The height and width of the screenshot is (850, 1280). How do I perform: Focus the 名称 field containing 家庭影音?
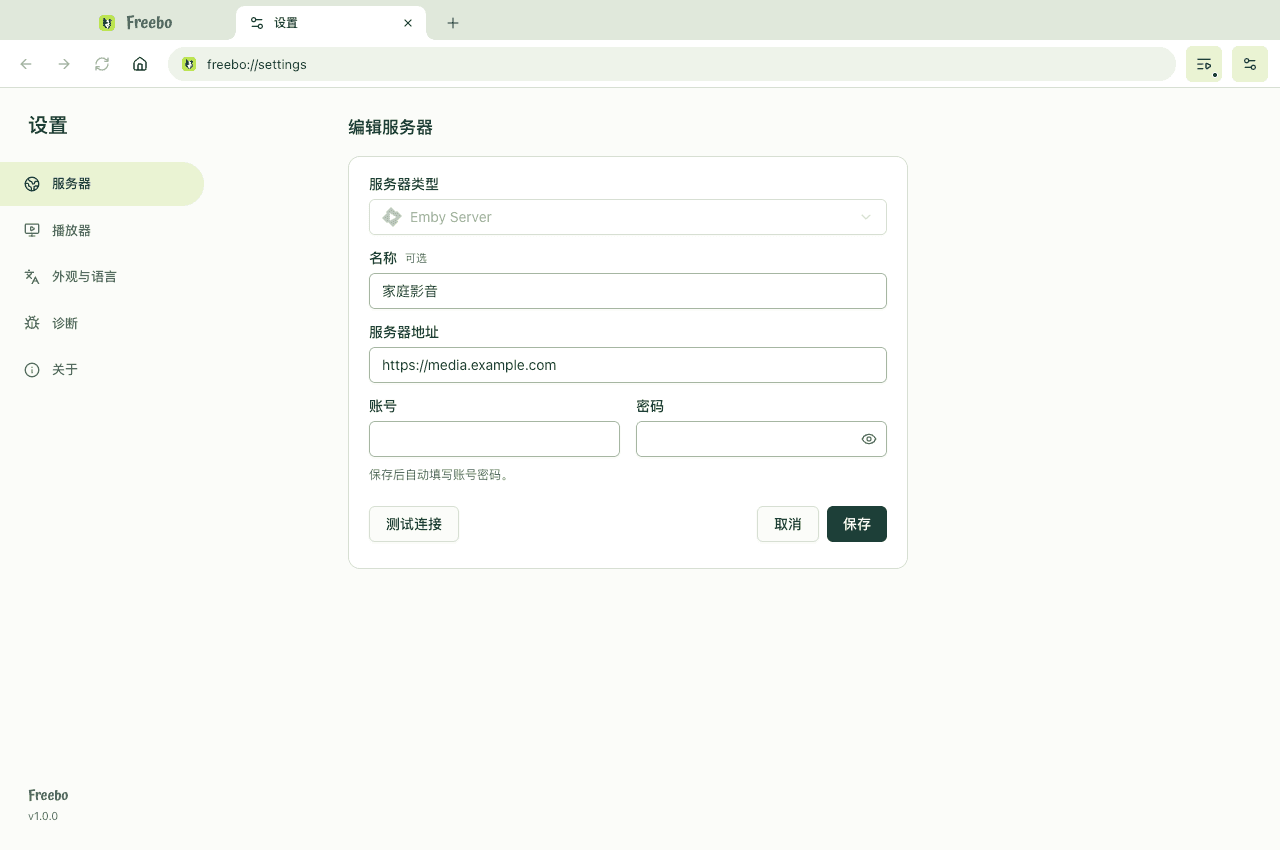pos(628,291)
